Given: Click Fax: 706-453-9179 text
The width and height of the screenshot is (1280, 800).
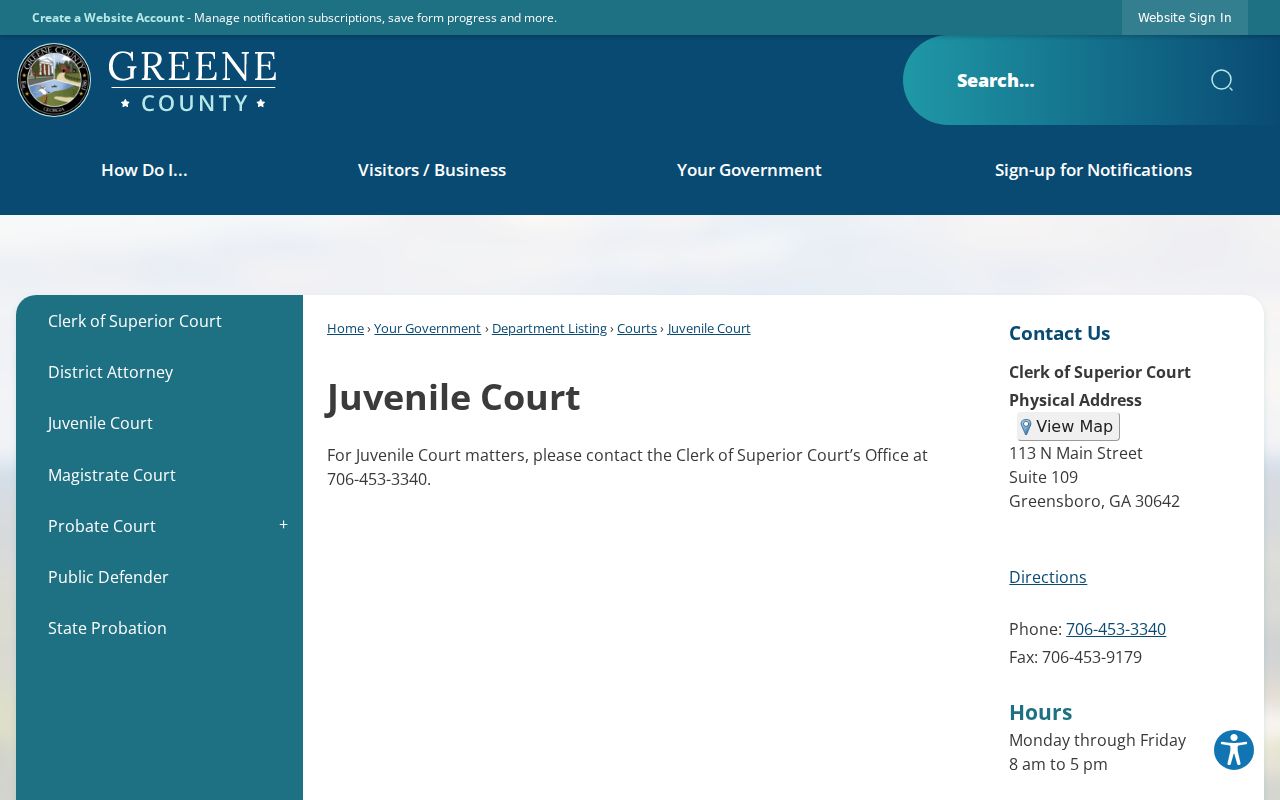Looking at the screenshot, I should tap(1075, 657).
